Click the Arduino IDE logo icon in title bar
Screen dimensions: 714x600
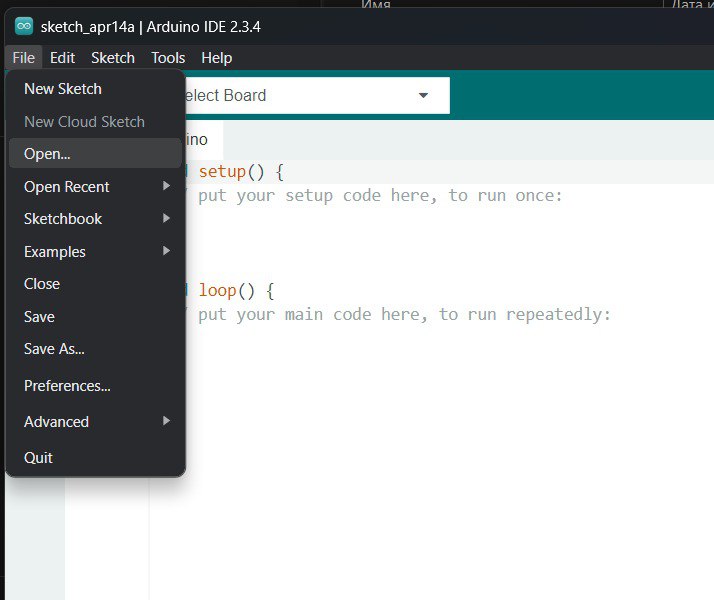click(24, 26)
